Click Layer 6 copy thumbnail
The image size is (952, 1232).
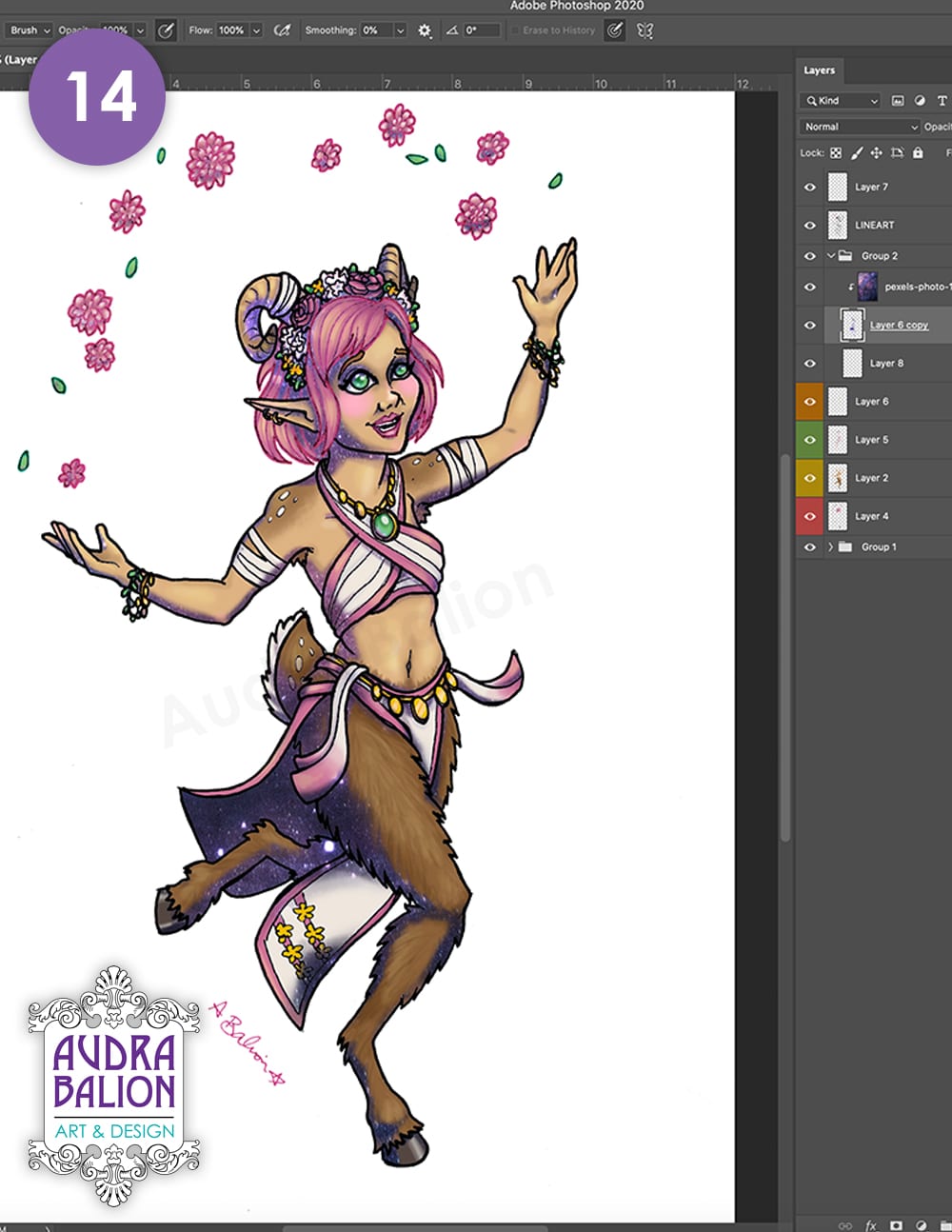852,325
